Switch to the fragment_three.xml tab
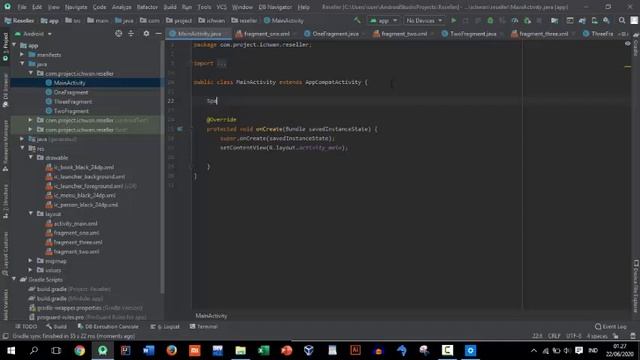This screenshot has height=360, width=640. [543, 34]
